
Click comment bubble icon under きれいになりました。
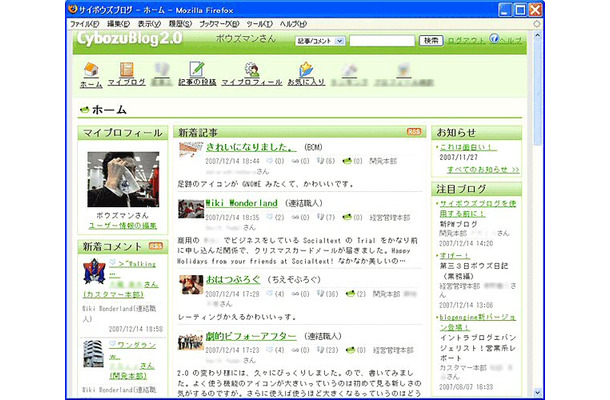(x=269, y=160)
